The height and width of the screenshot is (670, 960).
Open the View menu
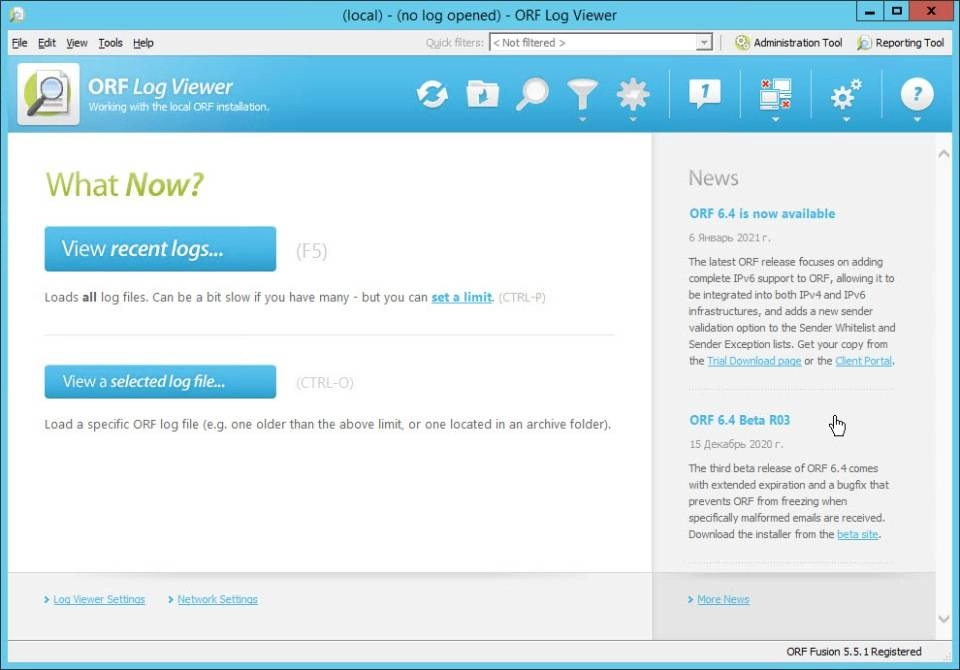tap(77, 43)
